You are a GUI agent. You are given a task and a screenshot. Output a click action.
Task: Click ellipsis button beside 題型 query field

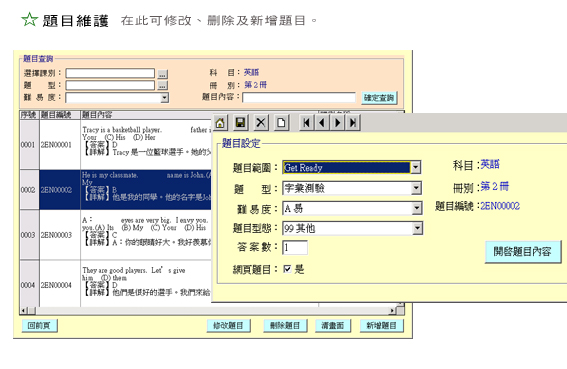click(162, 86)
